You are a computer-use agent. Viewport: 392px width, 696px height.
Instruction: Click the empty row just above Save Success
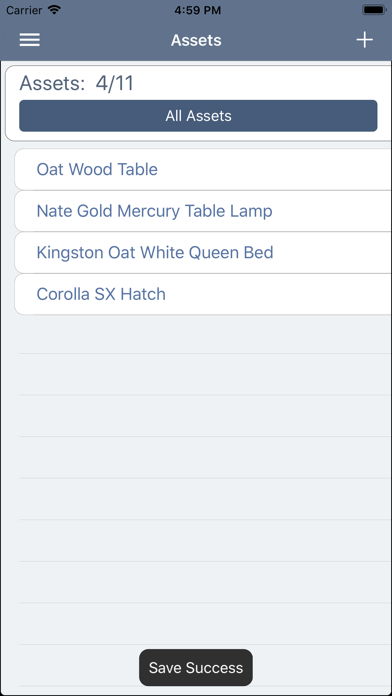(x=205, y=623)
